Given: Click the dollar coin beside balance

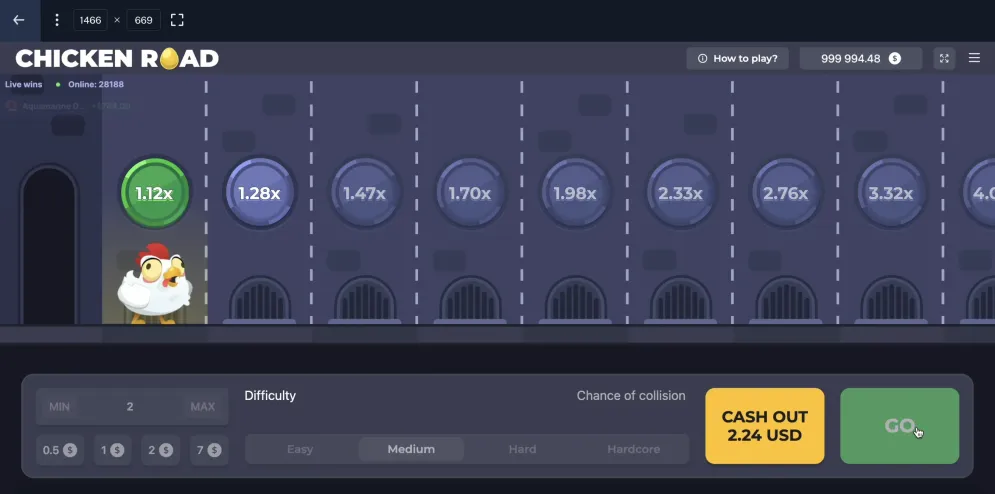Looking at the screenshot, I should (895, 58).
